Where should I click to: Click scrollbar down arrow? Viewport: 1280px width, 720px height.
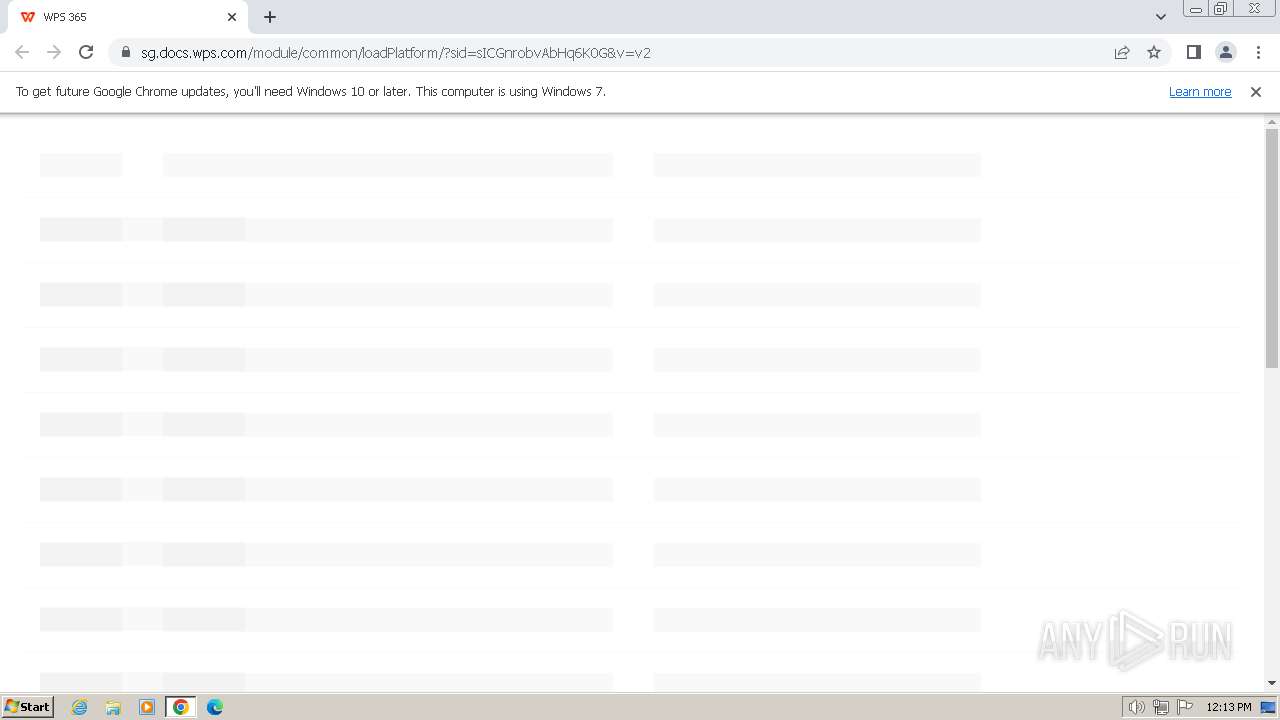[1272, 683]
